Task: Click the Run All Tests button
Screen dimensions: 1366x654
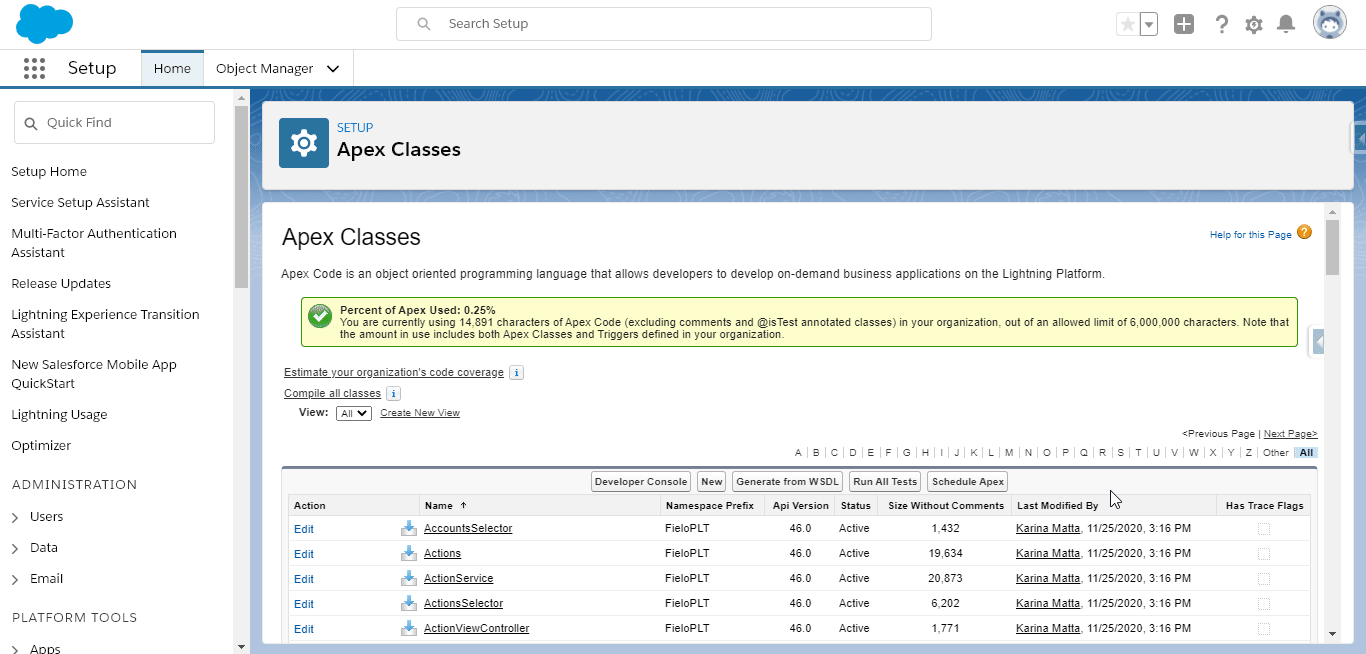Action: pos(885,482)
